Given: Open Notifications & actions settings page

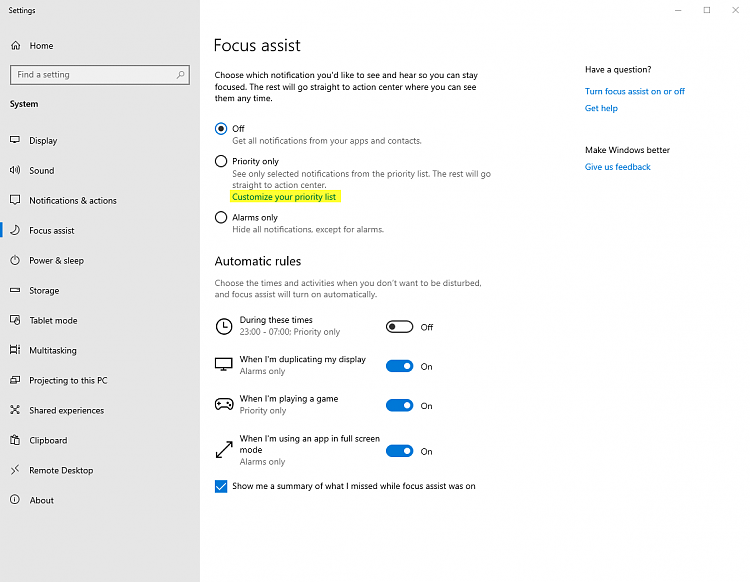Looking at the screenshot, I should 72,201.
